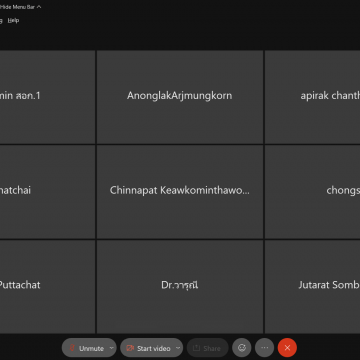Screen dimensions: 360x360
Task: Collapse the Hide Menu Bar control
Action: 21,7
